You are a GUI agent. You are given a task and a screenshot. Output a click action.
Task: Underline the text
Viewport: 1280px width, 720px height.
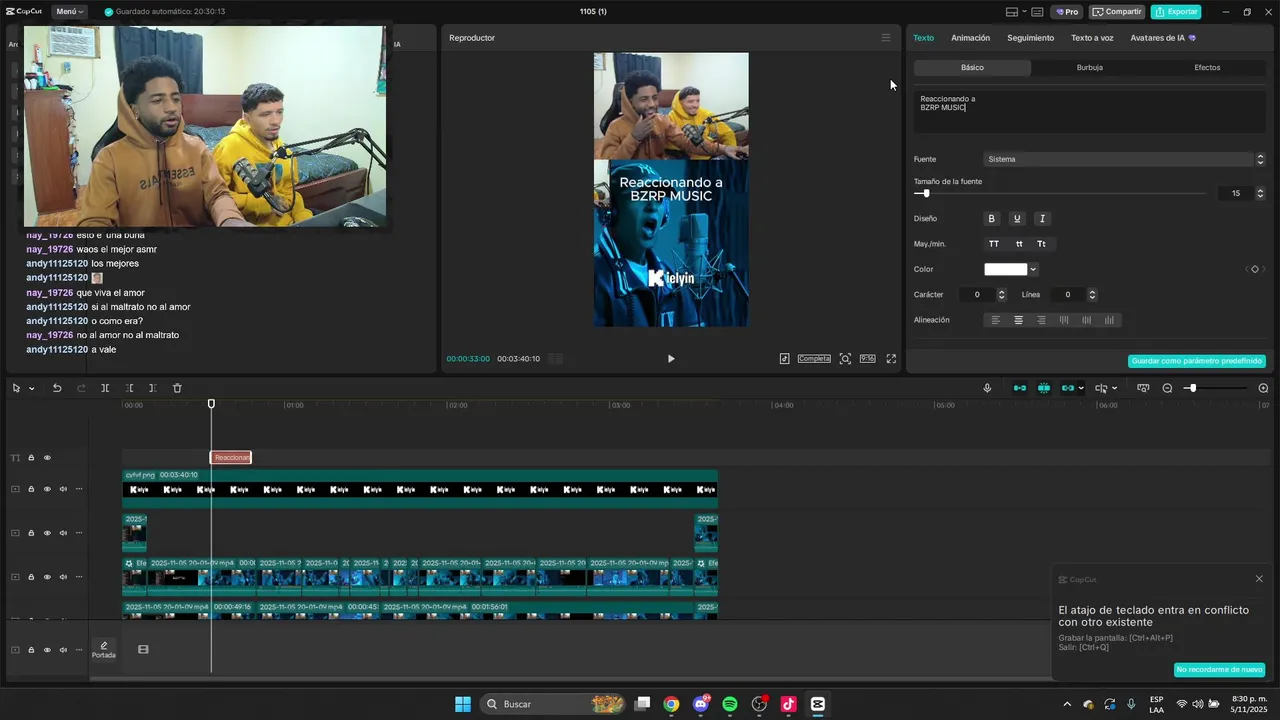pos(1017,219)
